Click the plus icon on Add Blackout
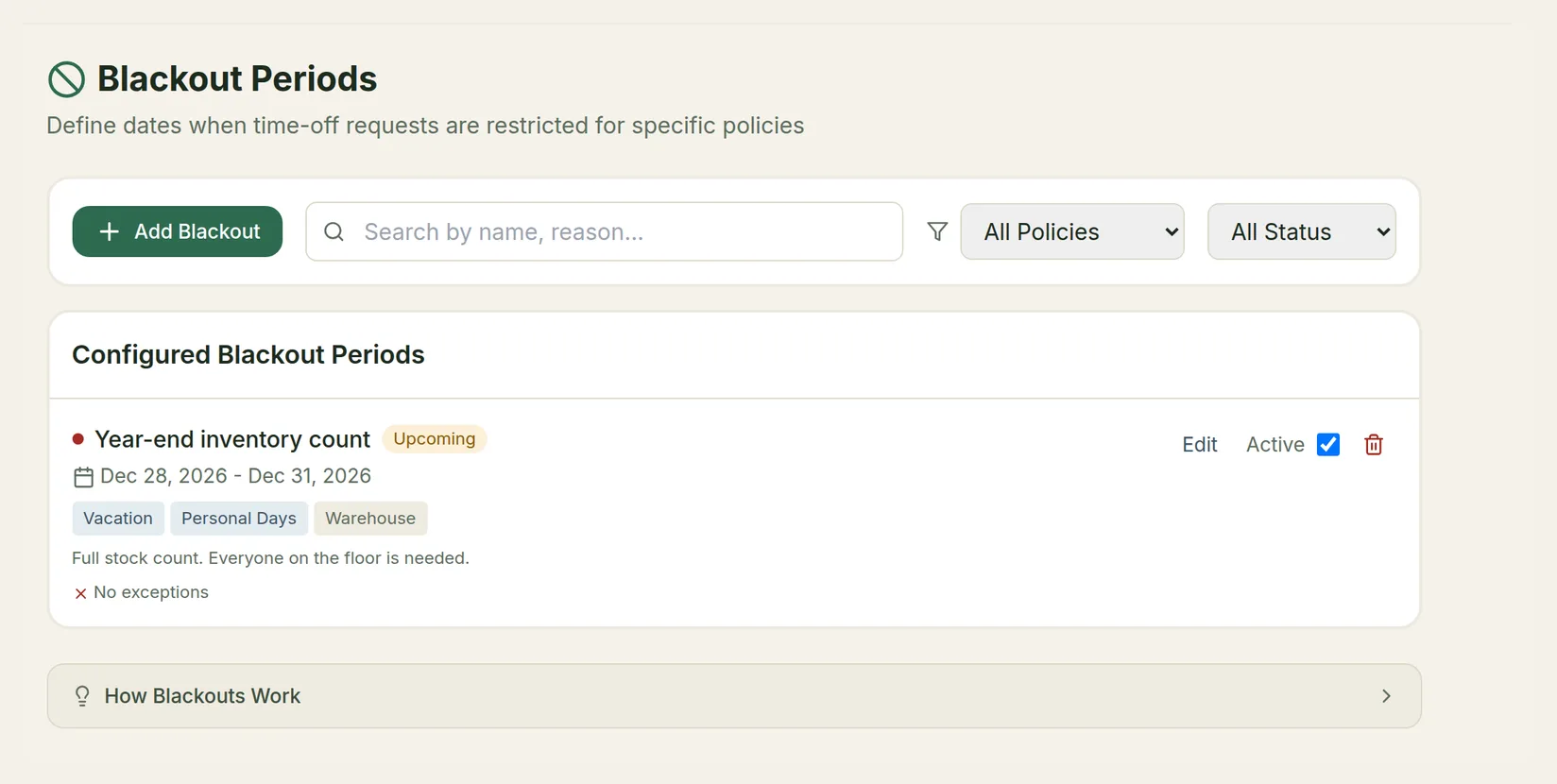 [110, 231]
